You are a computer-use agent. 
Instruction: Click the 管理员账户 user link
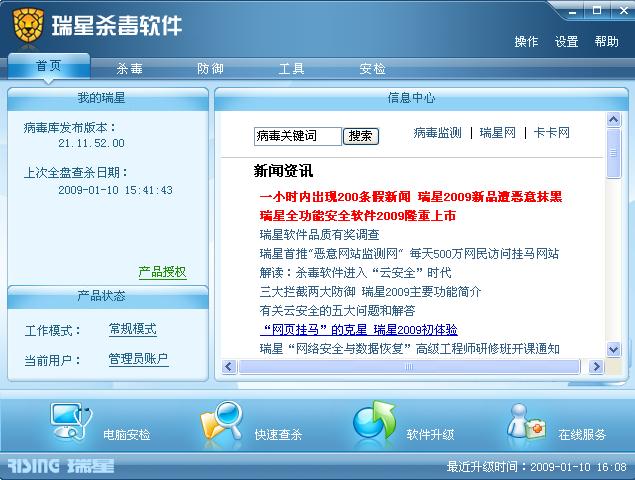(x=139, y=359)
